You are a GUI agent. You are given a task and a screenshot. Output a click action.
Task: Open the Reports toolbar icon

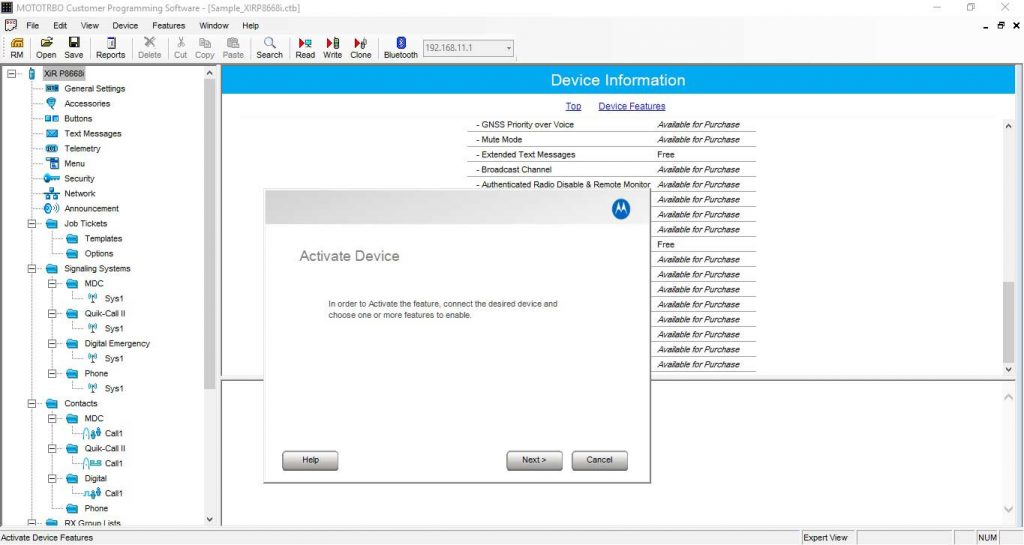tap(110, 48)
